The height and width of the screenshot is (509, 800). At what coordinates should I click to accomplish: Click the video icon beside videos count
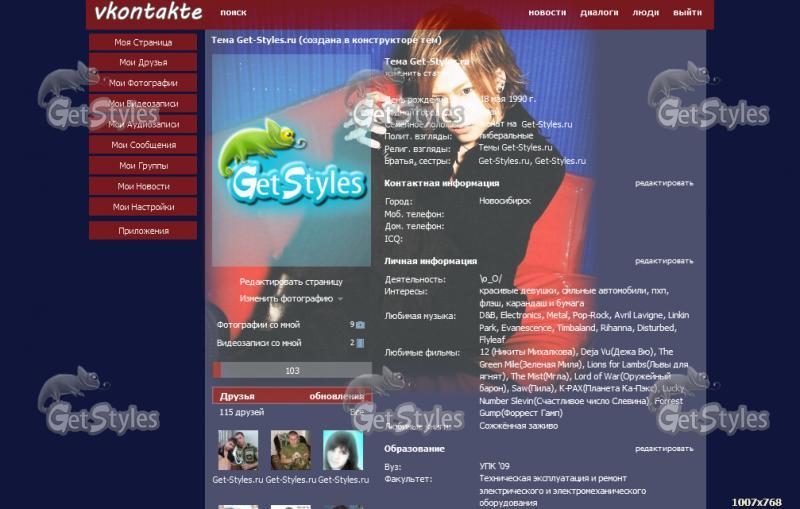coord(360,343)
